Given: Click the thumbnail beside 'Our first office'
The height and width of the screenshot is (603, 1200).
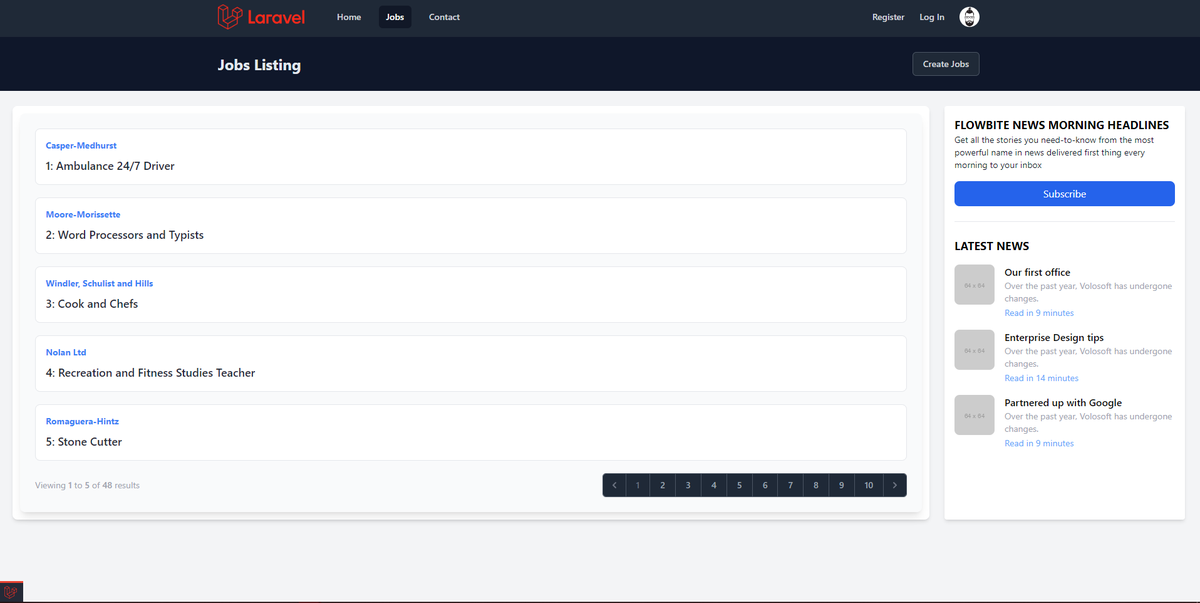Looking at the screenshot, I should (x=975, y=285).
